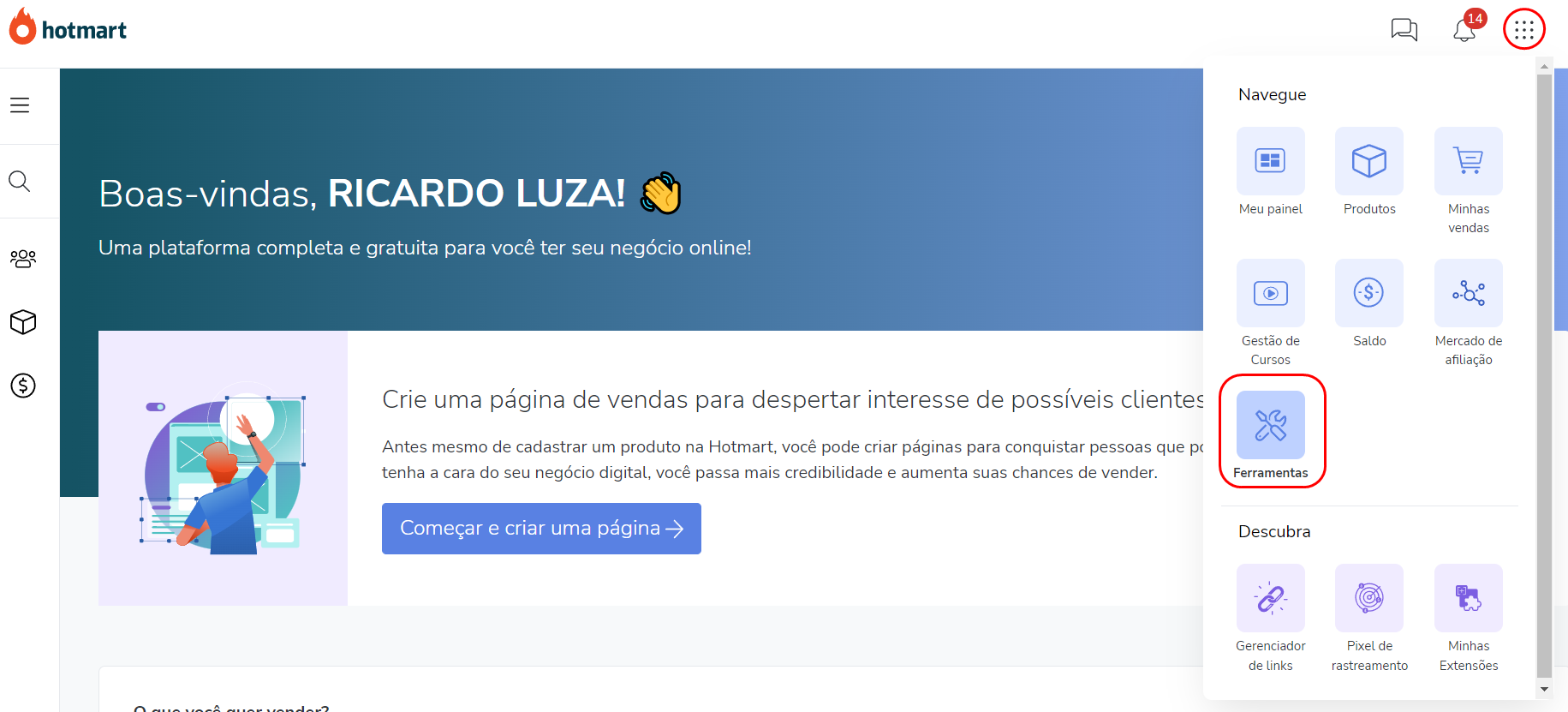Open Minhas Extensões puzzle icon
The width and height of the screenshot is (1568, 712).
1469,598
